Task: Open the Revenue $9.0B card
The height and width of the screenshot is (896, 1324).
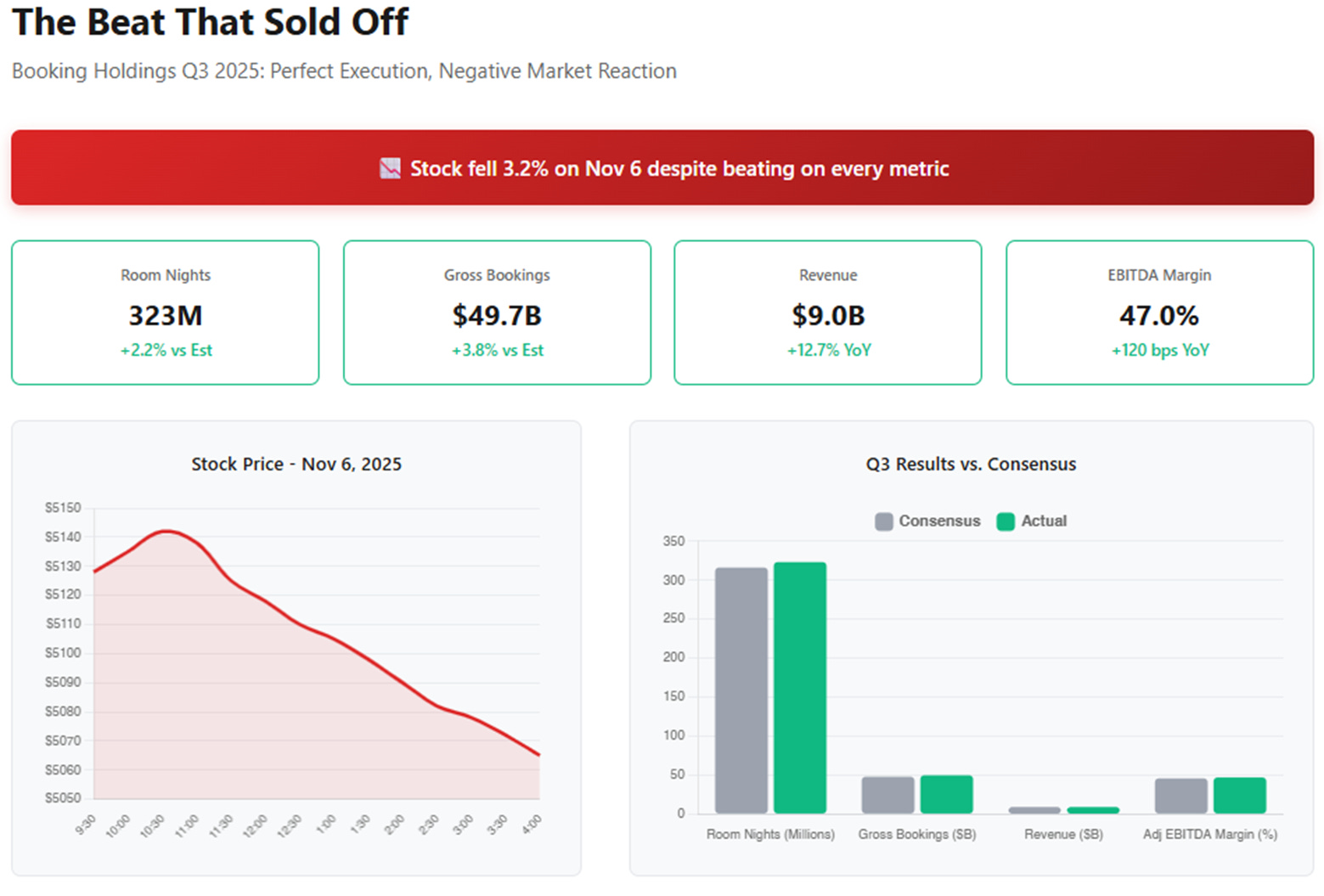Action: pos(828,313)
